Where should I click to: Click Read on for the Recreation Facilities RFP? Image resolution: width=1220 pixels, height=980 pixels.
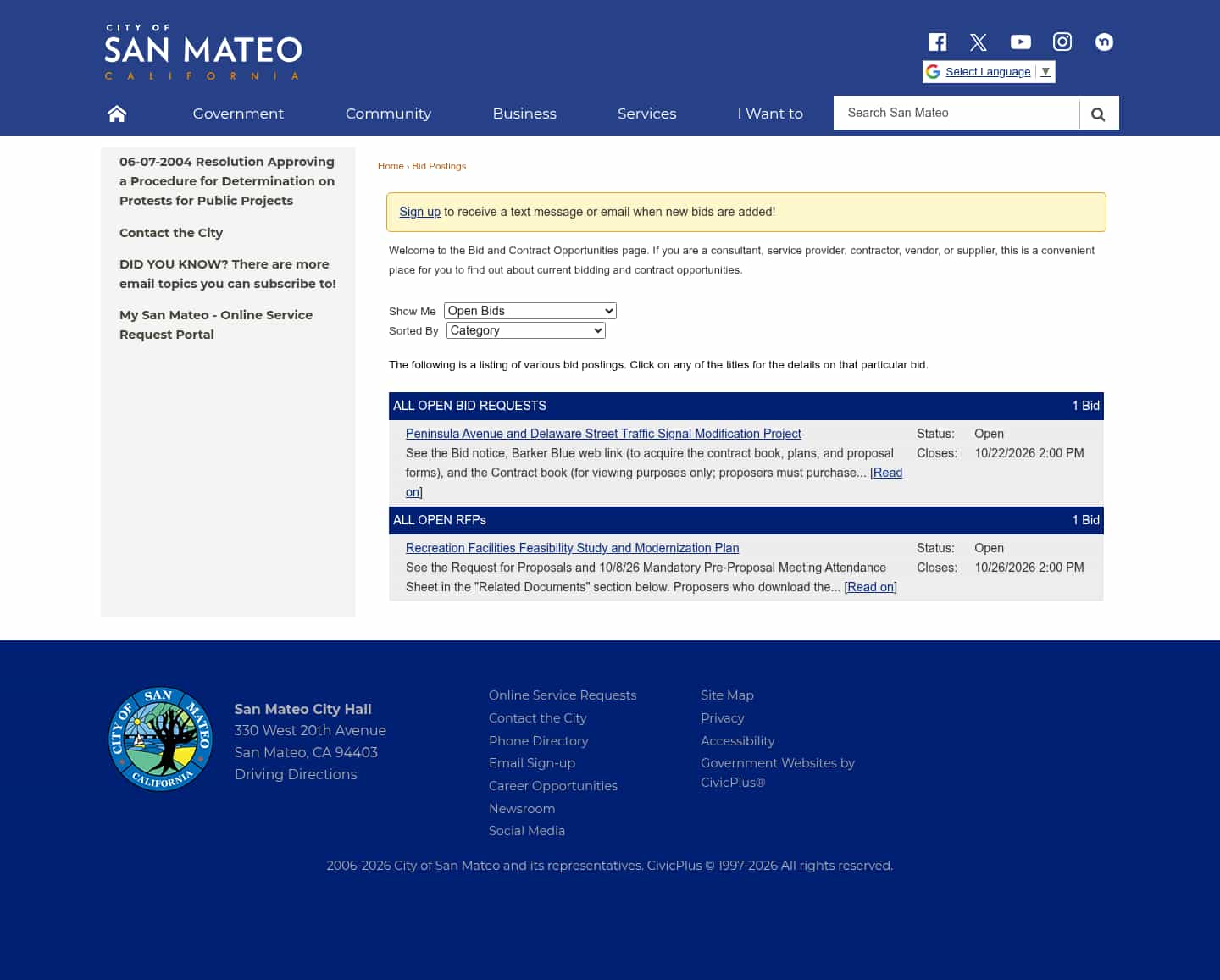click(870, 587)
